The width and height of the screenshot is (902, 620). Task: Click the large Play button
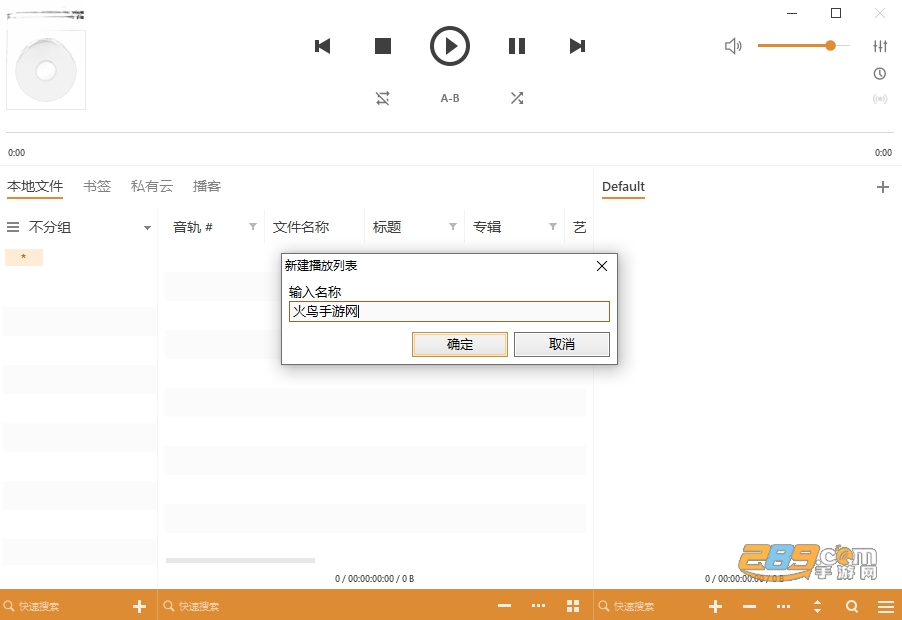(450, 46)
